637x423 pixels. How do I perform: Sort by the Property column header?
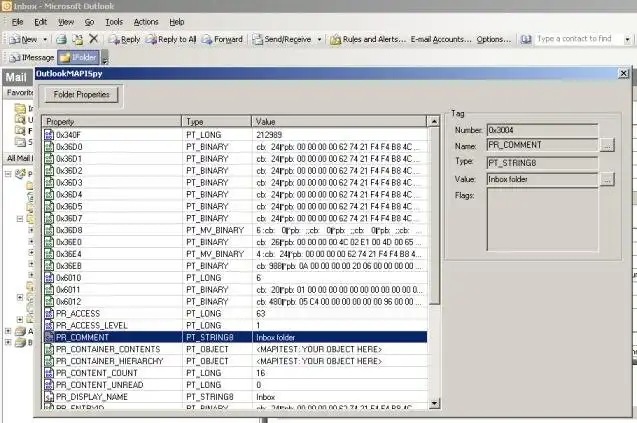pos(112,121)
